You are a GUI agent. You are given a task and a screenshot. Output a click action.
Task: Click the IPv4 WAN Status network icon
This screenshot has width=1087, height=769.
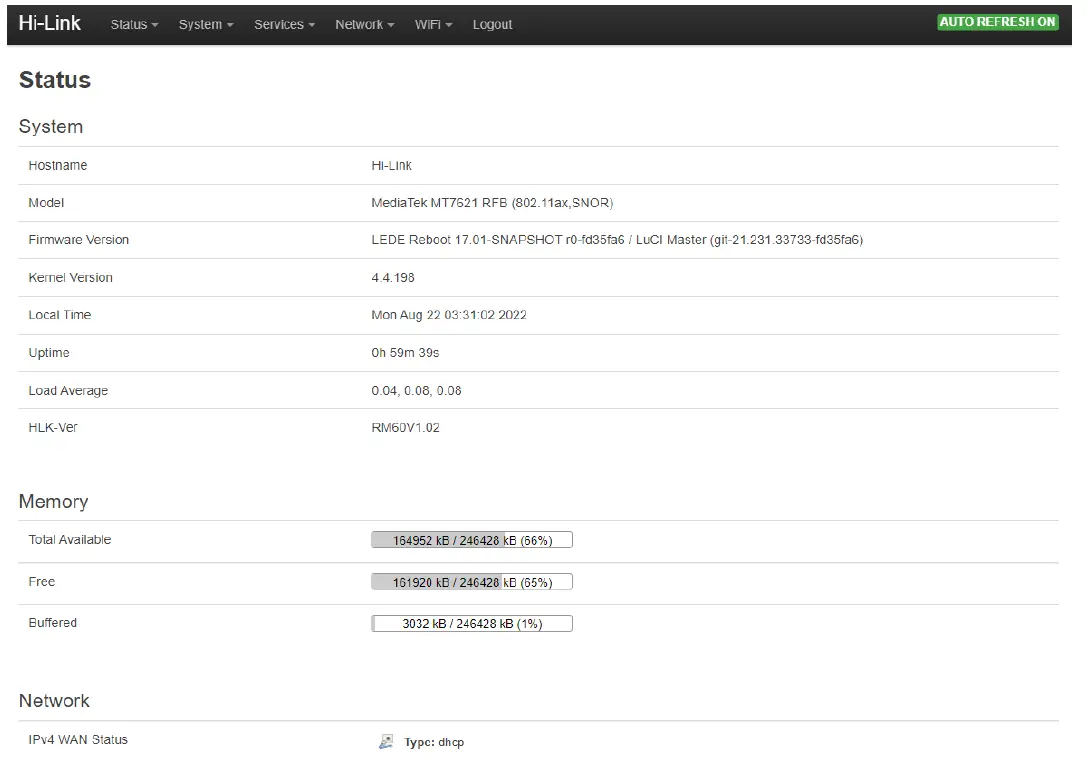pyautogui.click(x=386, y=742)
